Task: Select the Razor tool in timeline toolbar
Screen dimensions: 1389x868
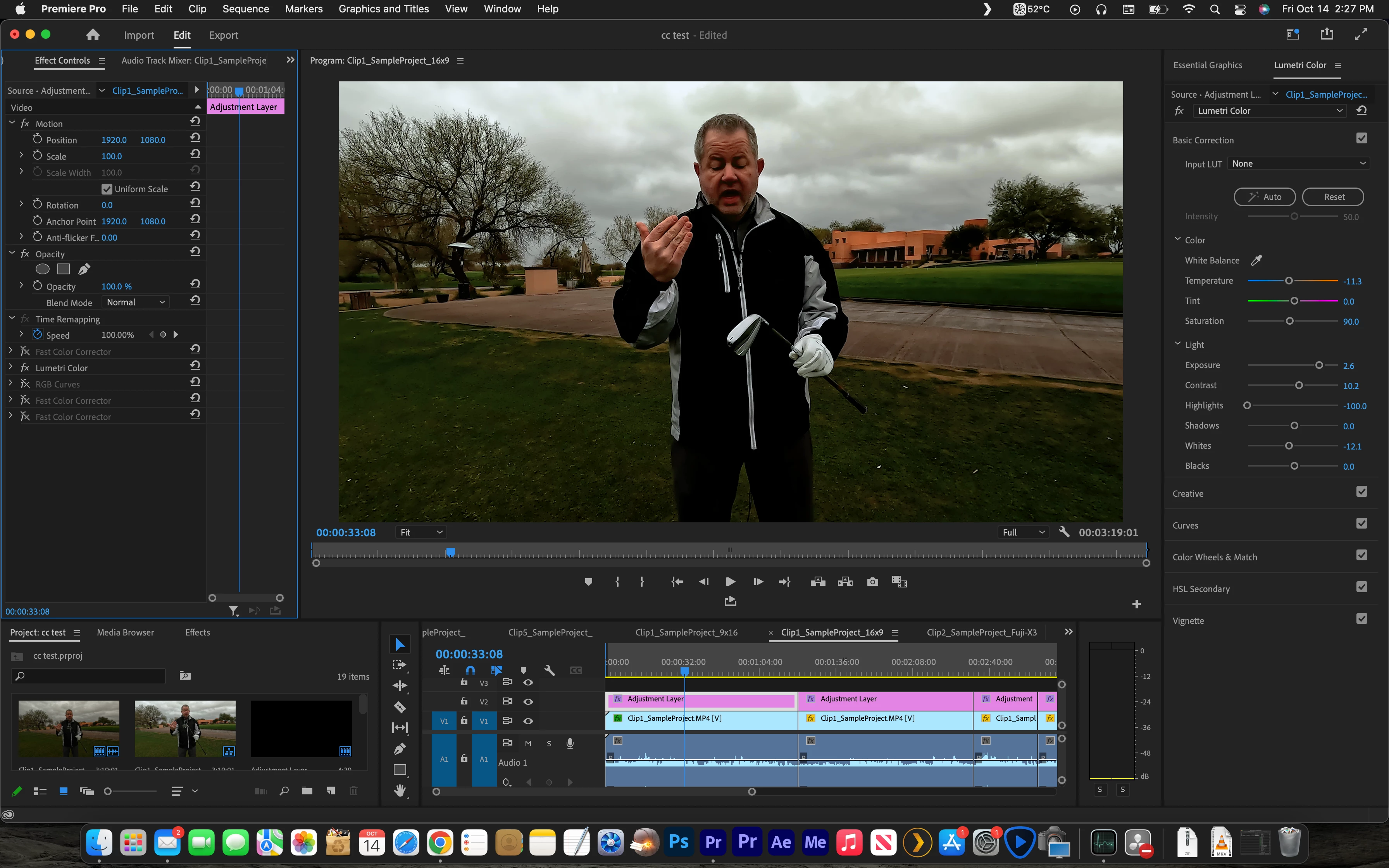Action: click(x=400, y=707)
